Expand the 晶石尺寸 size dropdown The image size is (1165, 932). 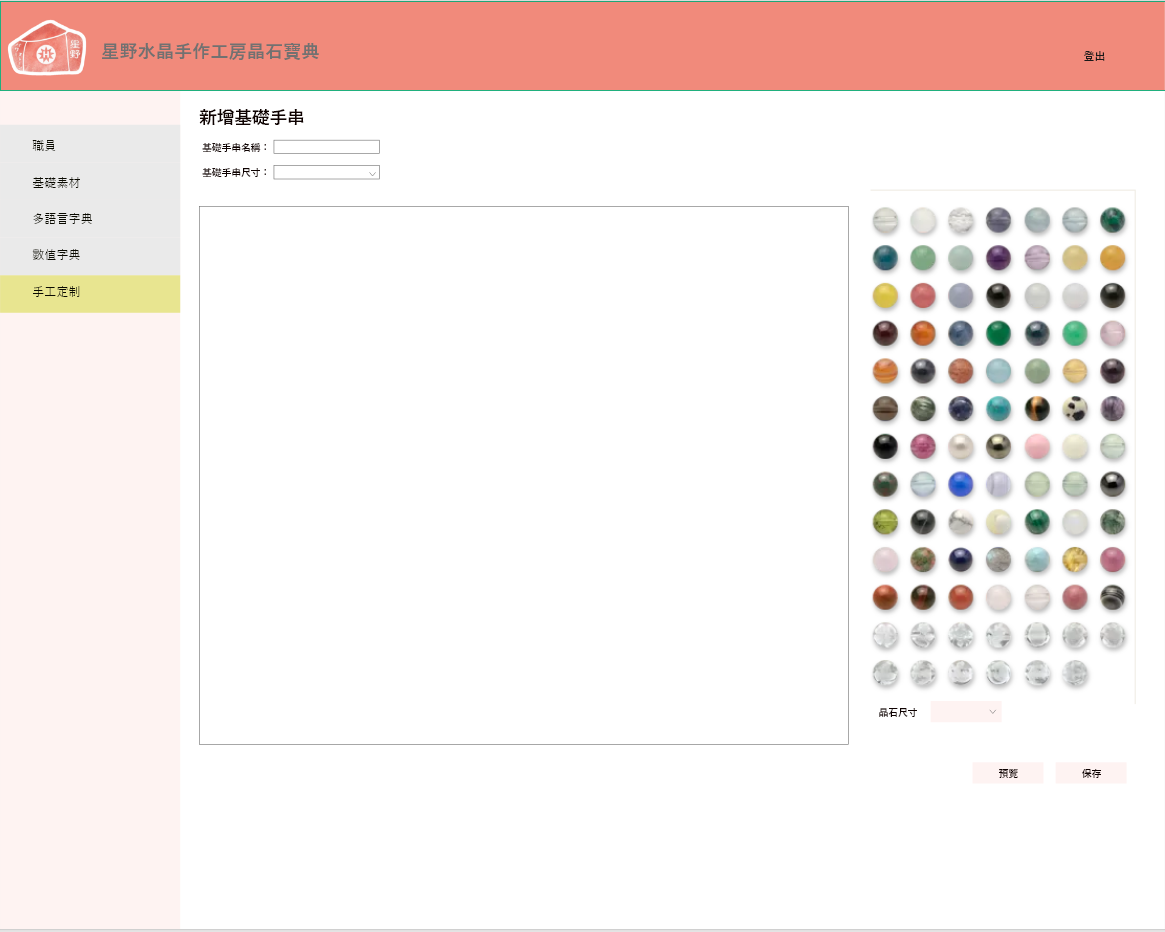click(965, 711)
